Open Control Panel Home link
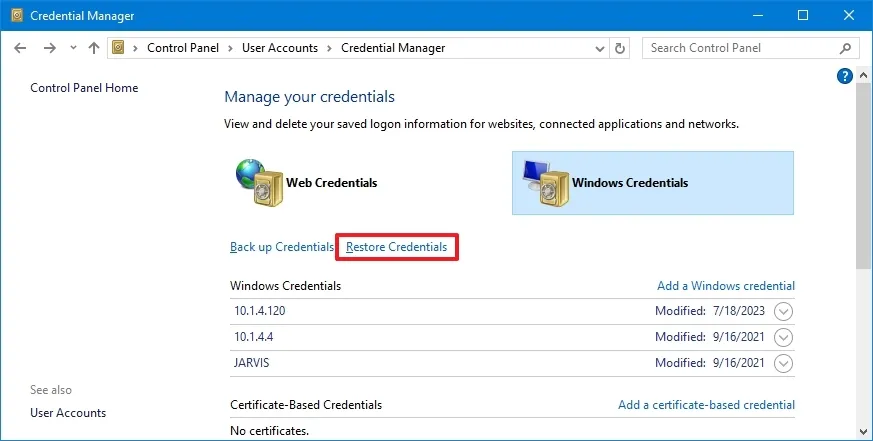Screen dimensions: 873x441 tap(84, 87)
